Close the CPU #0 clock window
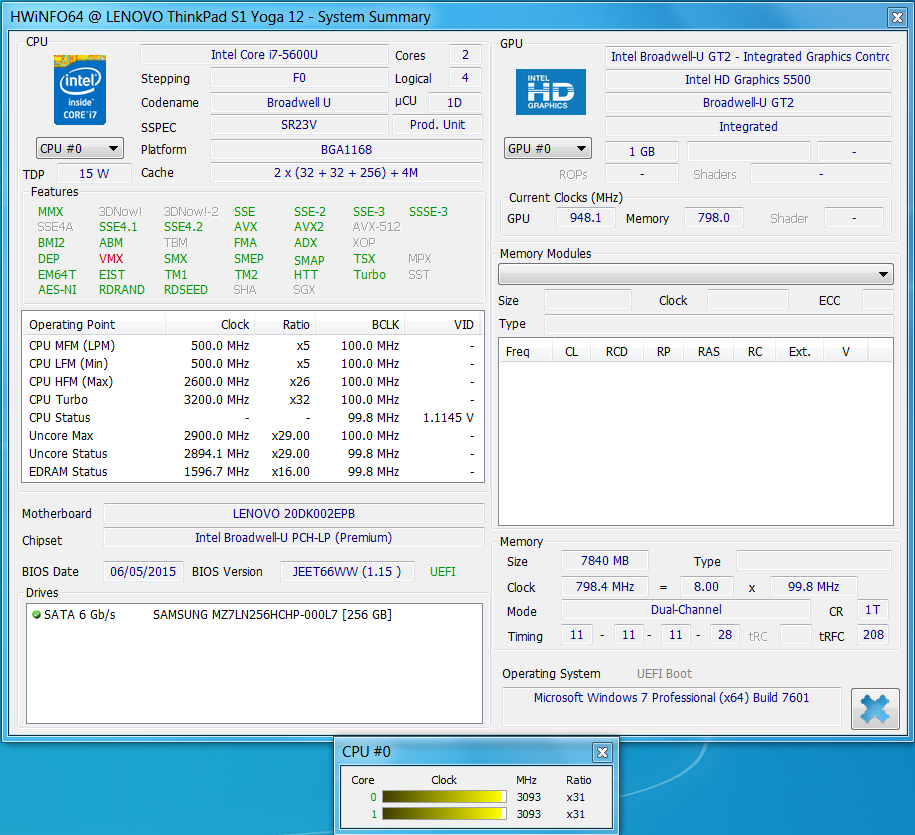915x835 pixels. point(602,752)
